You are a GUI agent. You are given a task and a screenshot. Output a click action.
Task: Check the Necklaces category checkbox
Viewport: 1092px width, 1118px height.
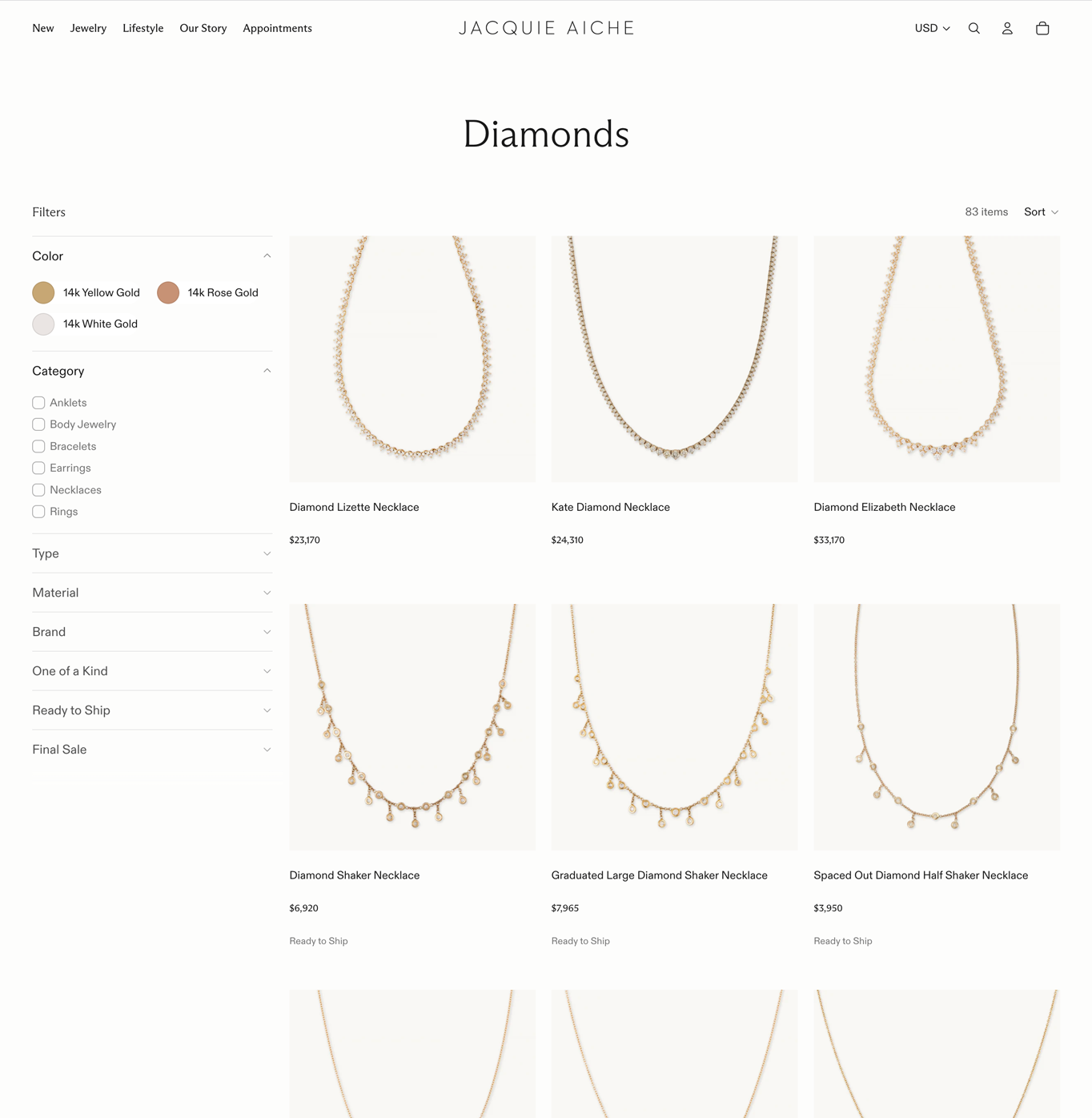click(x=38, y=490)
